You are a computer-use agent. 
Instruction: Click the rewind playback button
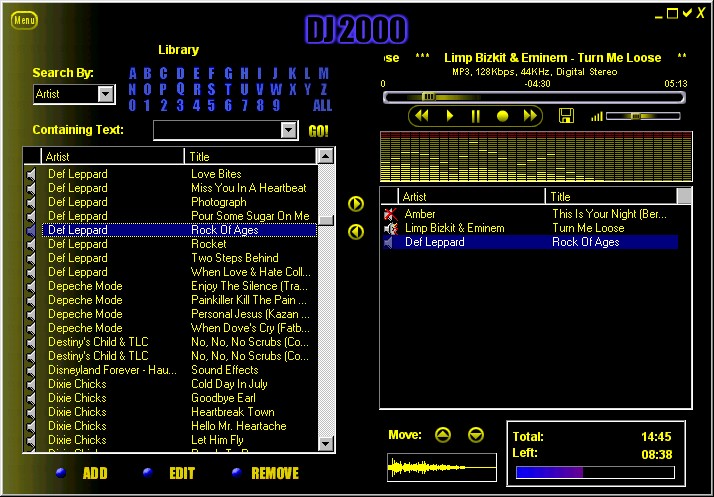pyautogui.click(x=422, y=116)
